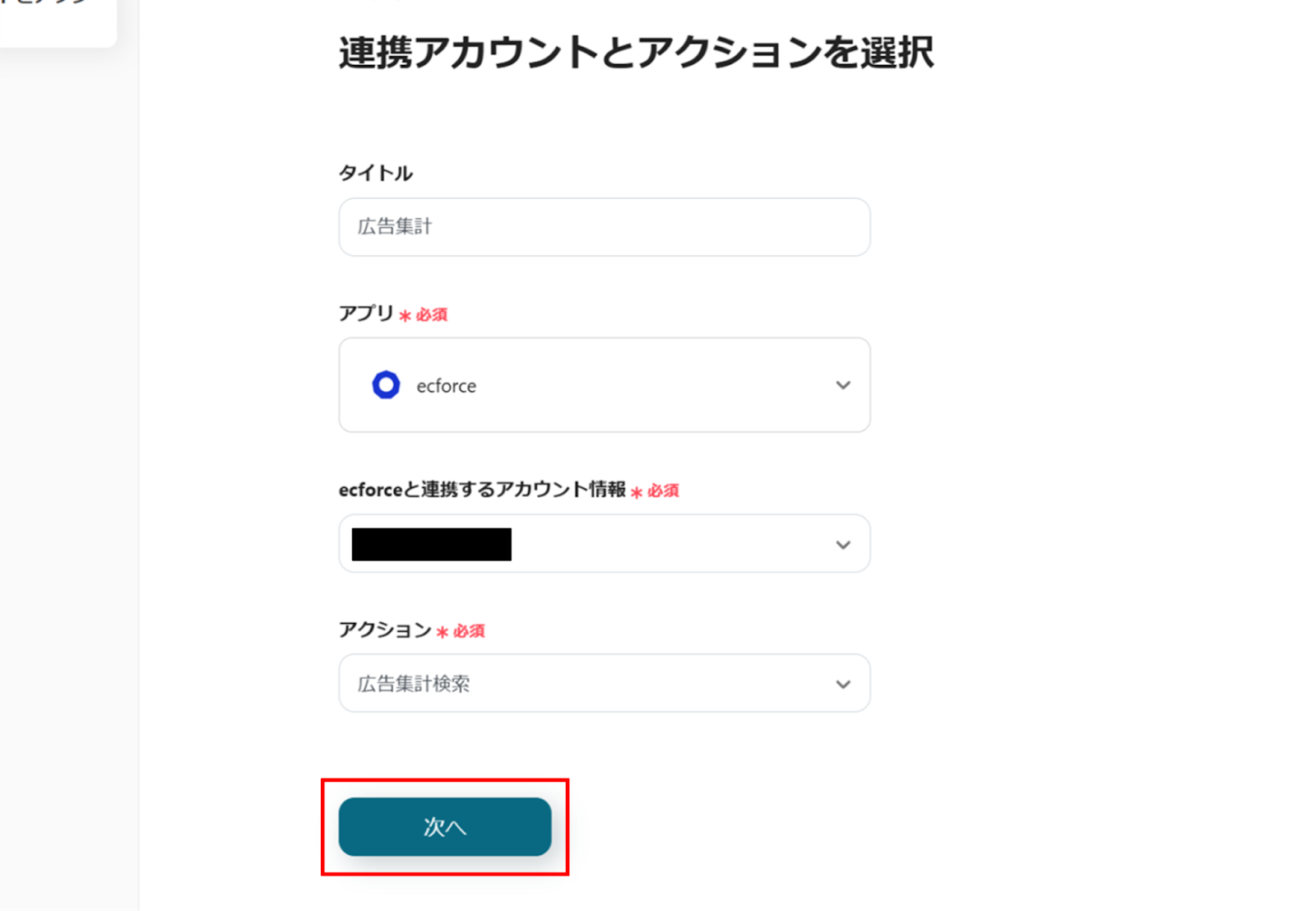The image size is (1316, 911).
Task: Click the 連携アカウントとアクションを選択 heading
Action: point(636,53)
